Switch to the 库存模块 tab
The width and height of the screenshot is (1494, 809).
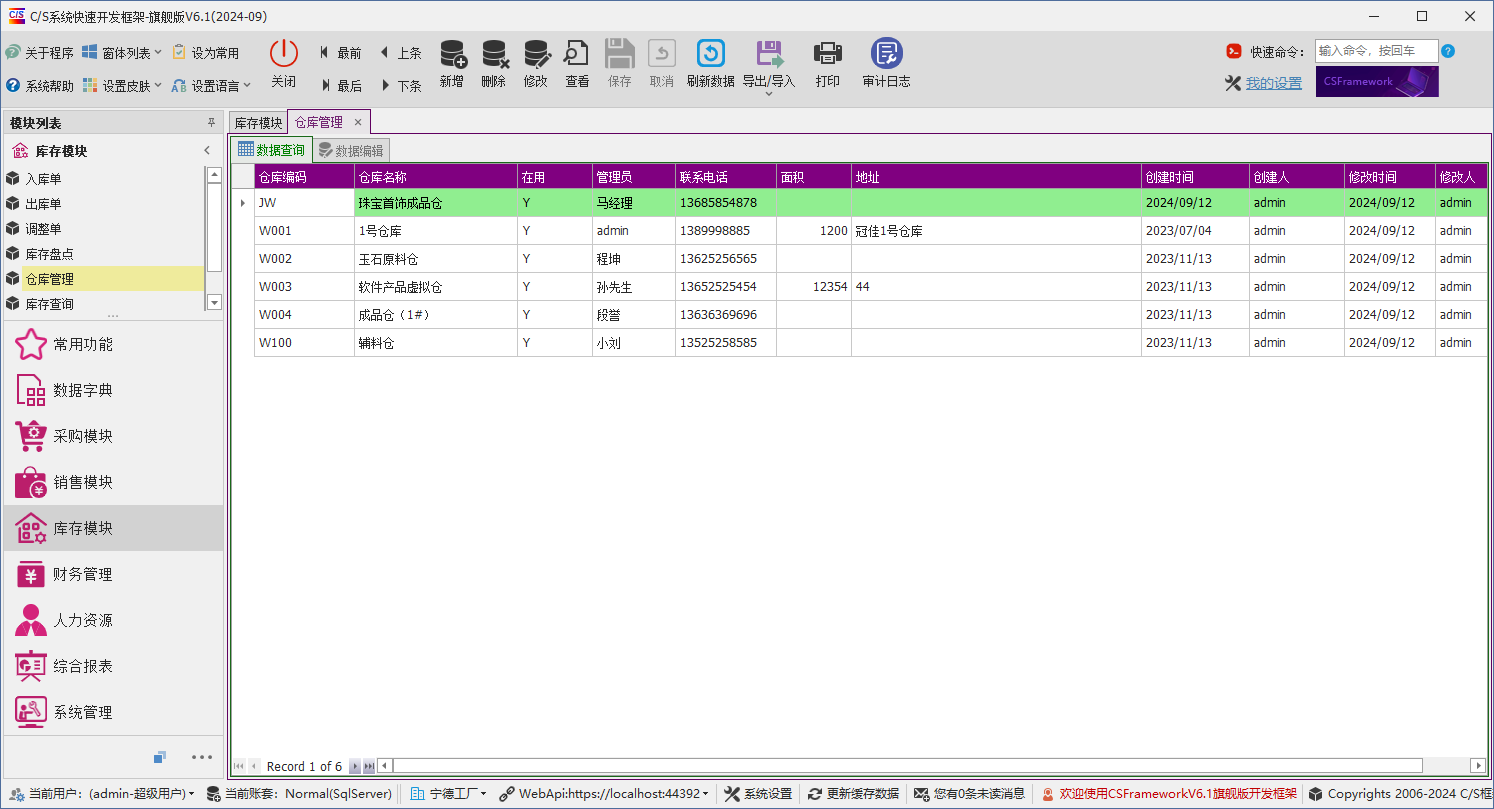tap(258, 123)
